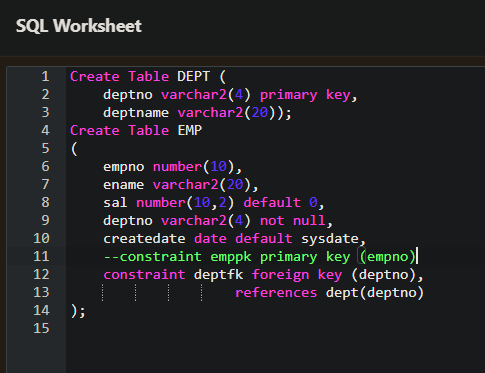Click 'not null' on line 9
This screenshot has height=373, width=485.
coord(292,221)
